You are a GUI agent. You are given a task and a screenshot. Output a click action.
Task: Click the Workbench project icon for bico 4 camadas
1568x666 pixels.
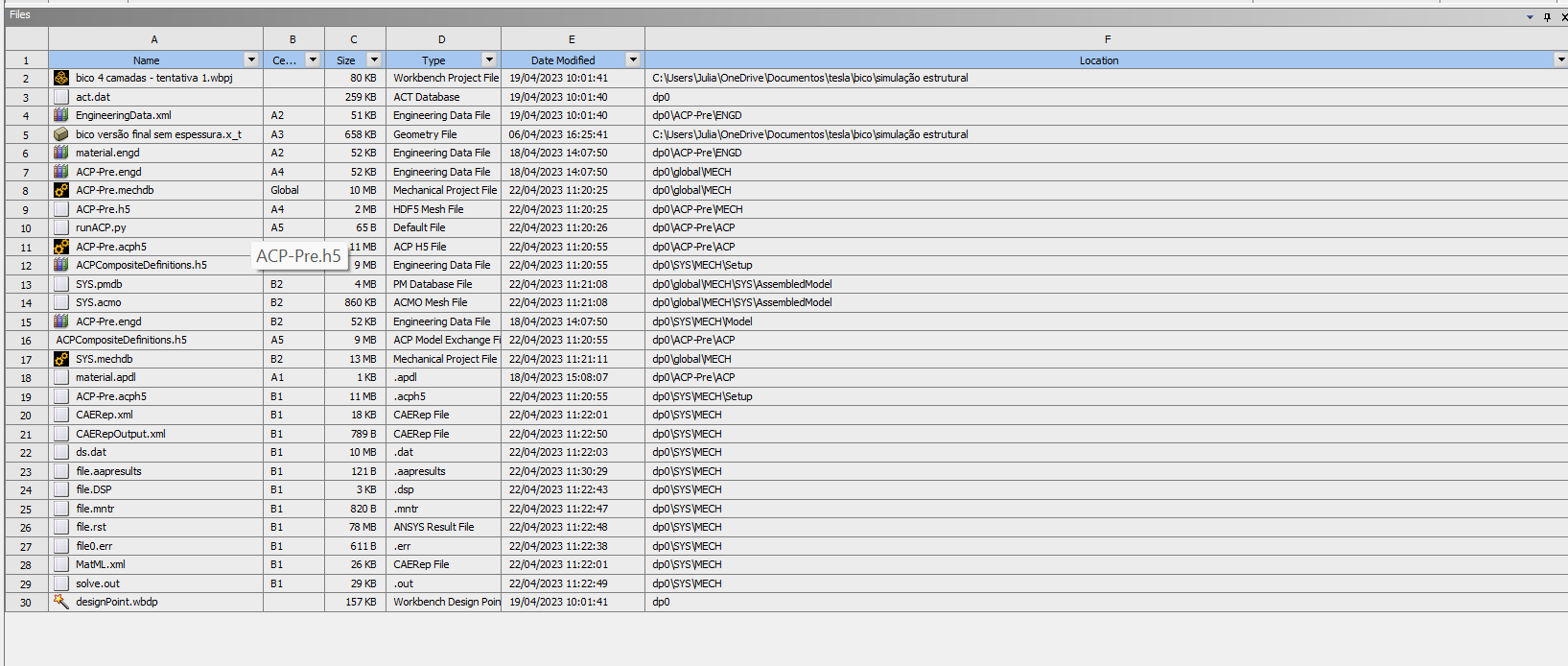click(x=61, y=78)
